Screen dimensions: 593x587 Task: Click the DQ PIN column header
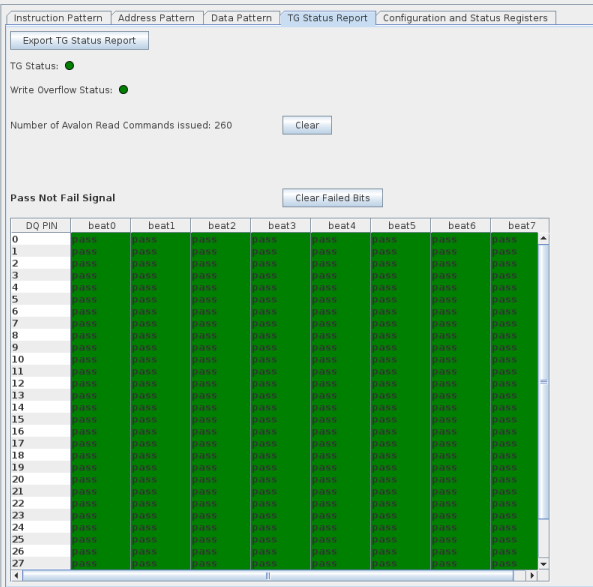(41, 226)
